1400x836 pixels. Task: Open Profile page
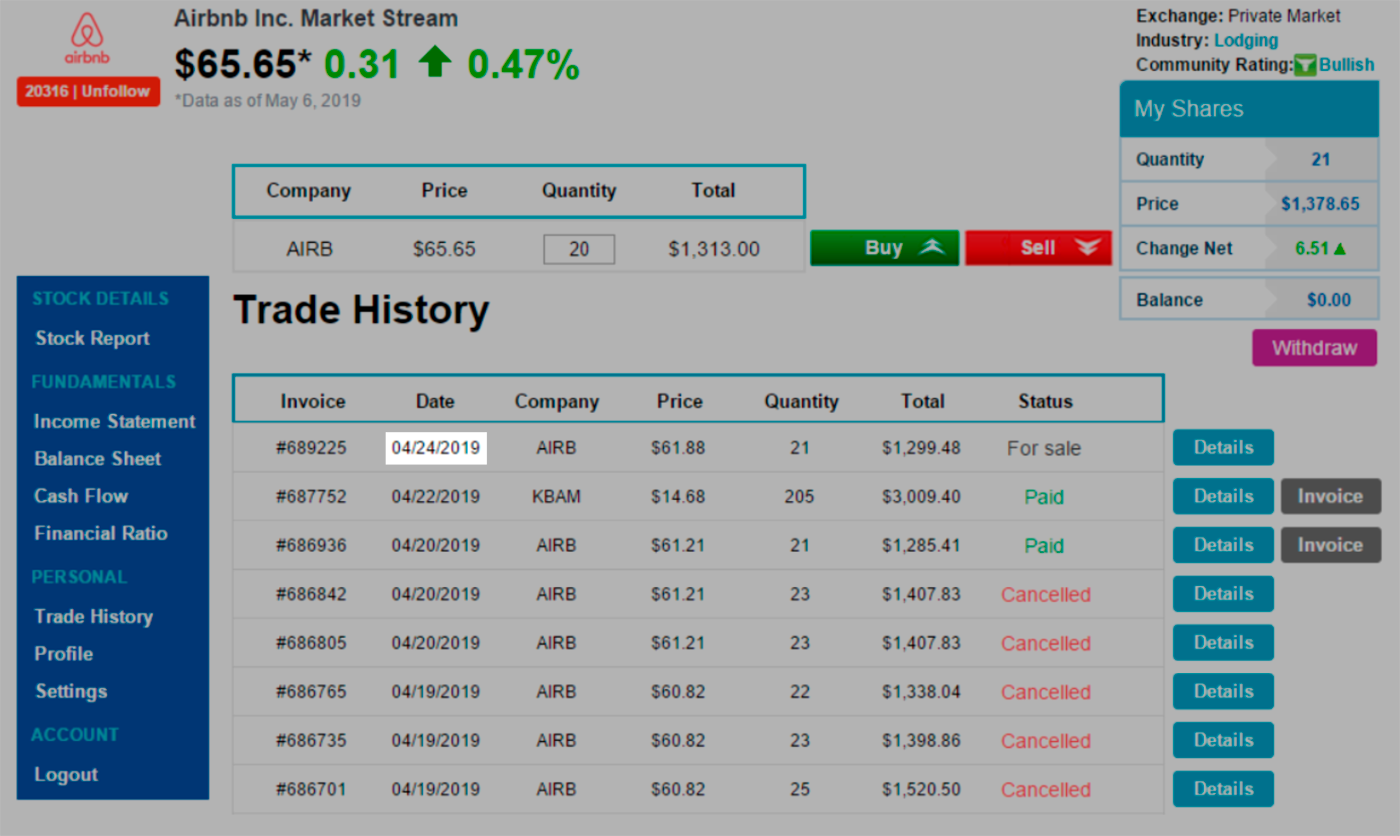pyautogui.click(x=64, y=653)
